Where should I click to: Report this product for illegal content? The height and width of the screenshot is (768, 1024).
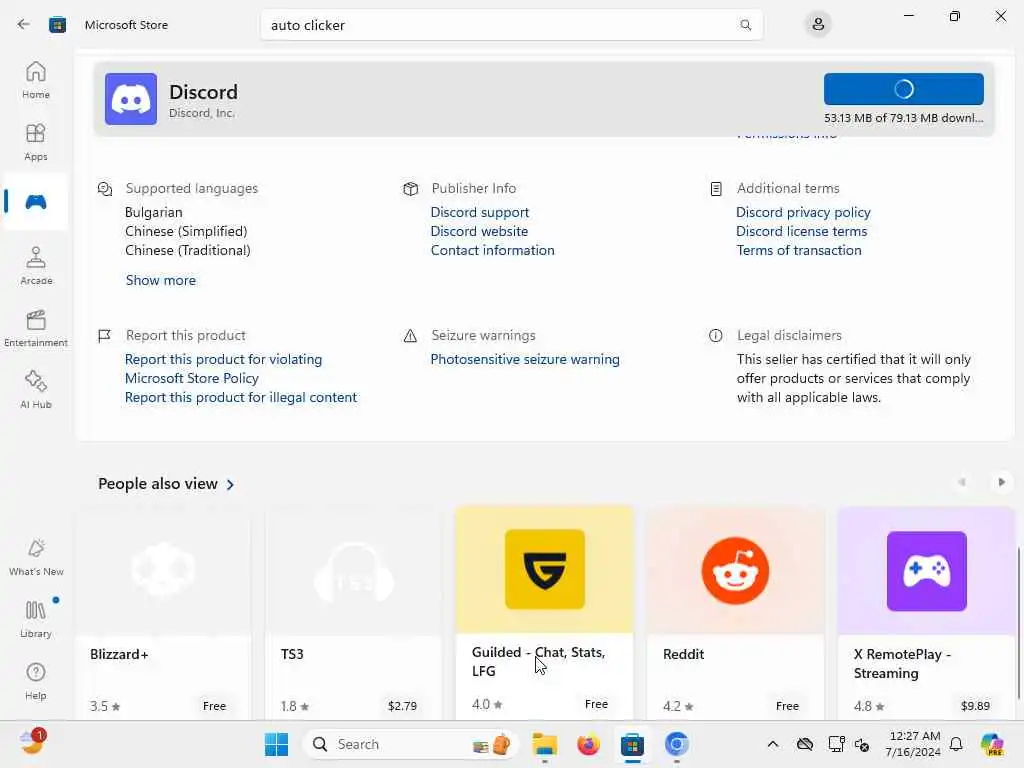click(x=241, y=397)
